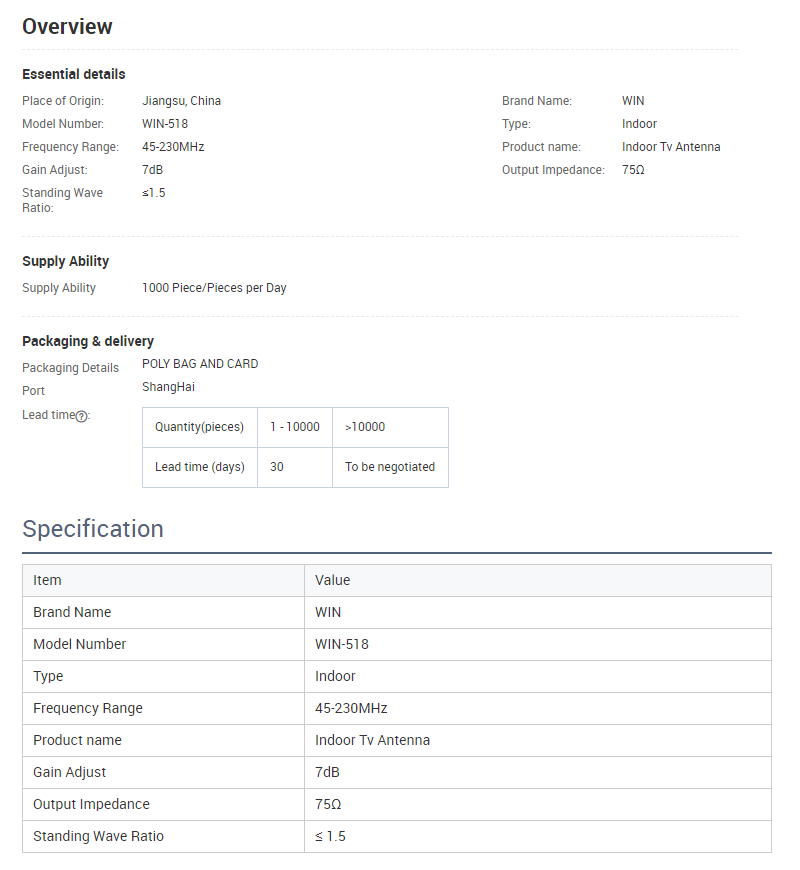Select the Lead time (days) row label

tap(200, 467)
